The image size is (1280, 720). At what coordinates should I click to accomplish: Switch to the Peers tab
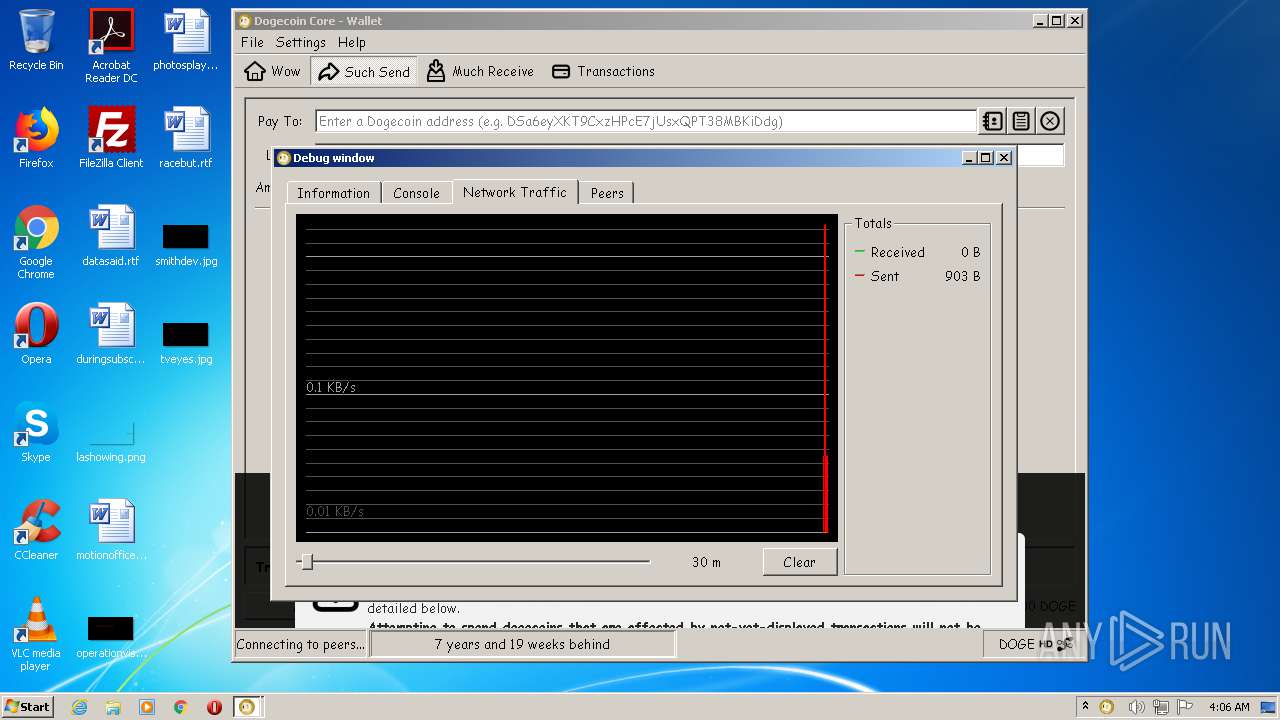point(607,193)
